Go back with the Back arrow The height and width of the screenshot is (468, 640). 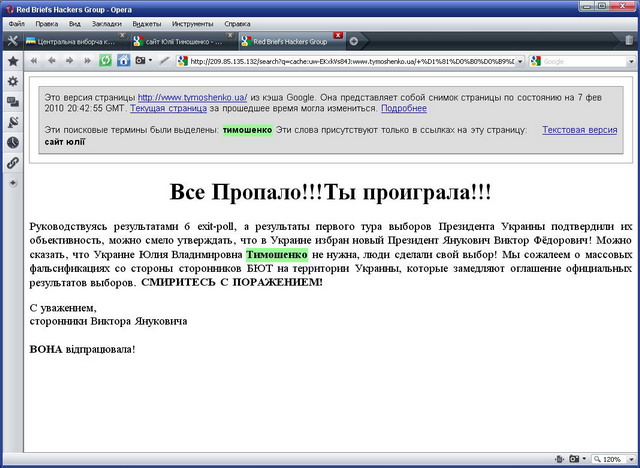51,61
